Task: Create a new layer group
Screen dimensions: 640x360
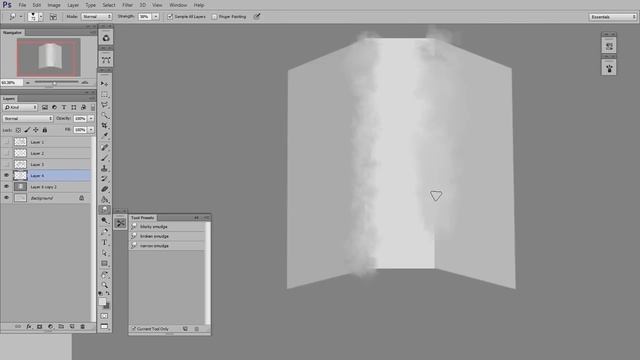Action: pyautogui.click(x=61, y=327)
